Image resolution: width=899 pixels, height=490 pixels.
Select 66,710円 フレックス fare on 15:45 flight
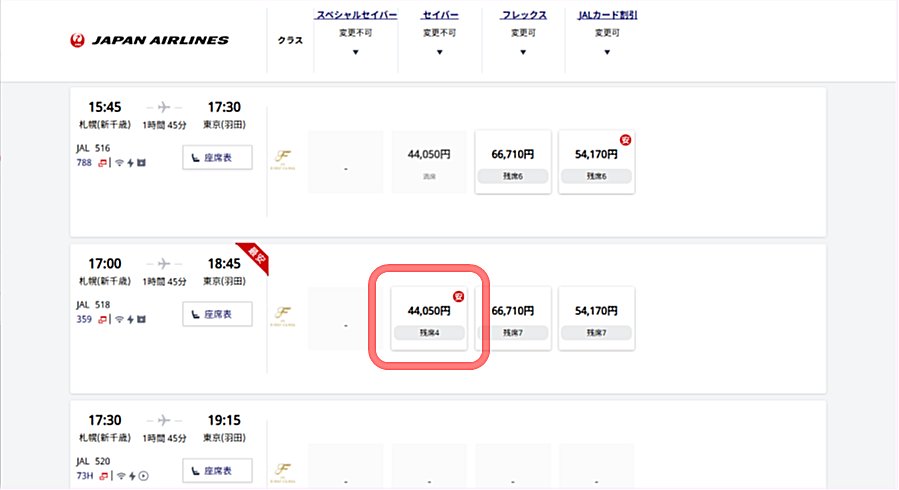point(513,162)
